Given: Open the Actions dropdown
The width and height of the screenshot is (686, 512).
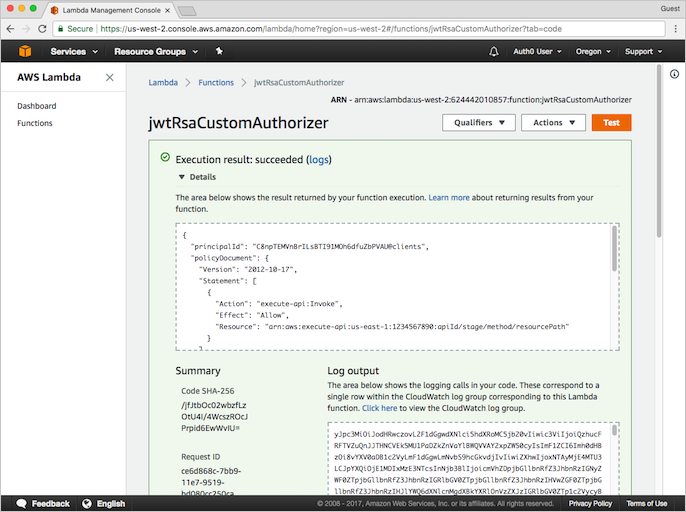Looking at the screenshot, I should coord(553,123).
